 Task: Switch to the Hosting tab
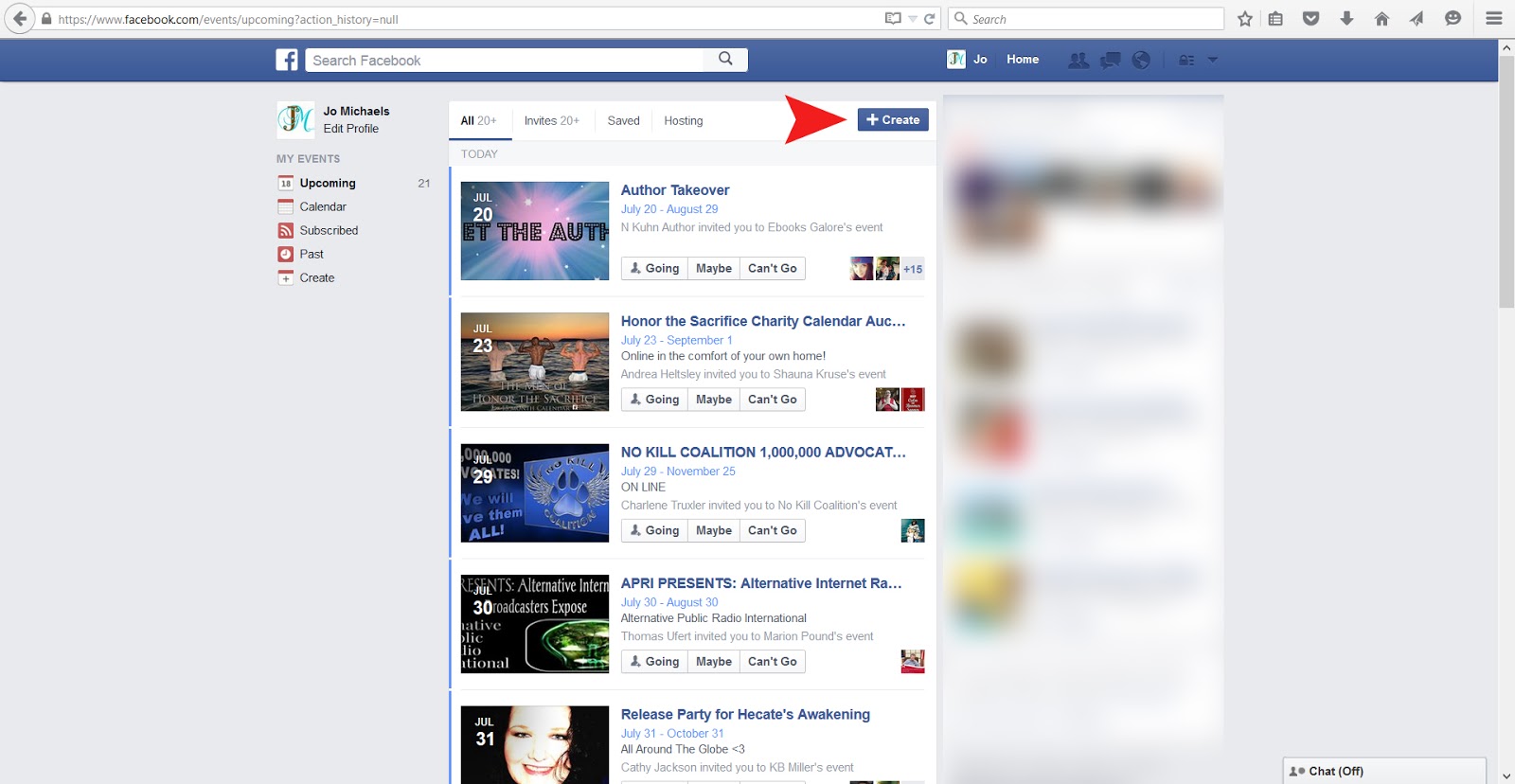pyautogui.click(x=683, y=121)
